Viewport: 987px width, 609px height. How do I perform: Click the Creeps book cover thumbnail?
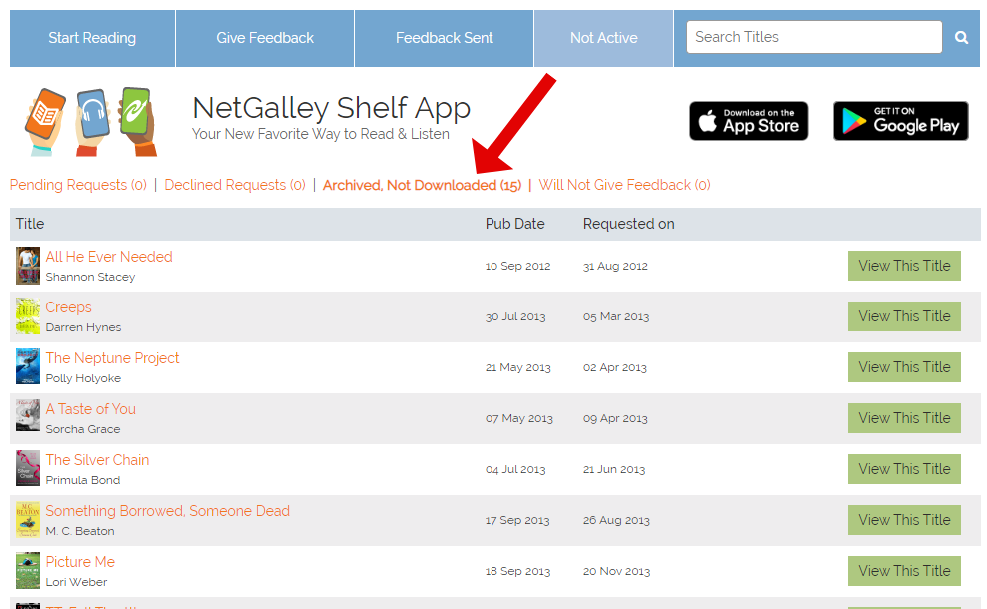pyautogui.click(x=28, y=317)
